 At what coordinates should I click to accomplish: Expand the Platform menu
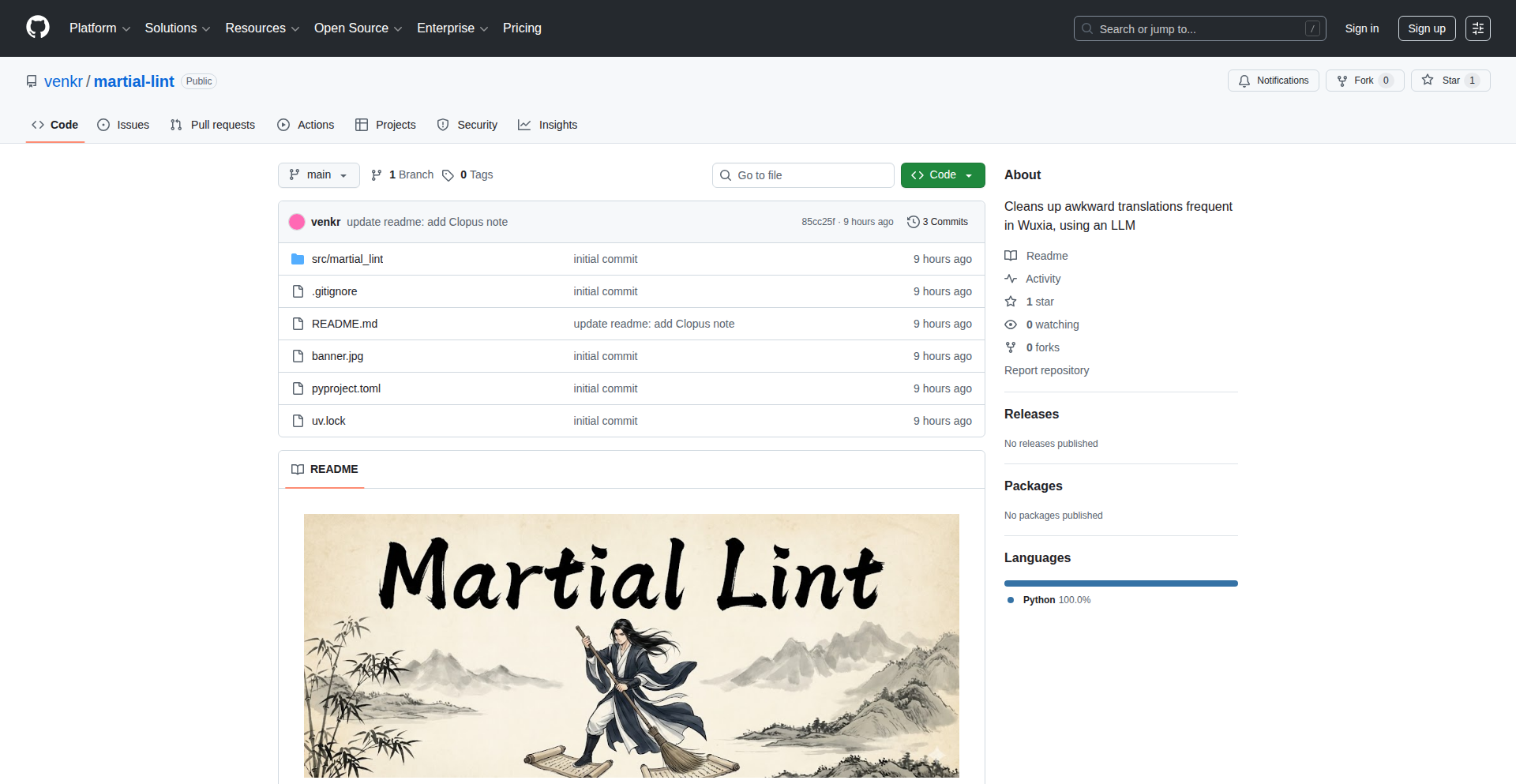click(99, 28)
